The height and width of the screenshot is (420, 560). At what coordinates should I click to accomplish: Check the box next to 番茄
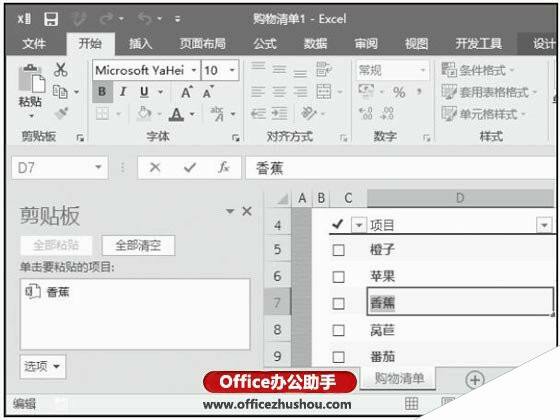pos(338,357)
